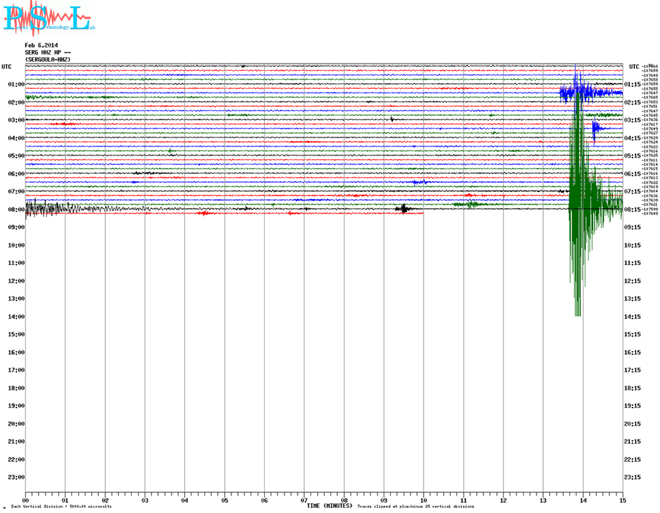Viewport: 660px width, 513px height.
Task: Click the blue seismic burst near 01:15
Action: coord(578,94)
